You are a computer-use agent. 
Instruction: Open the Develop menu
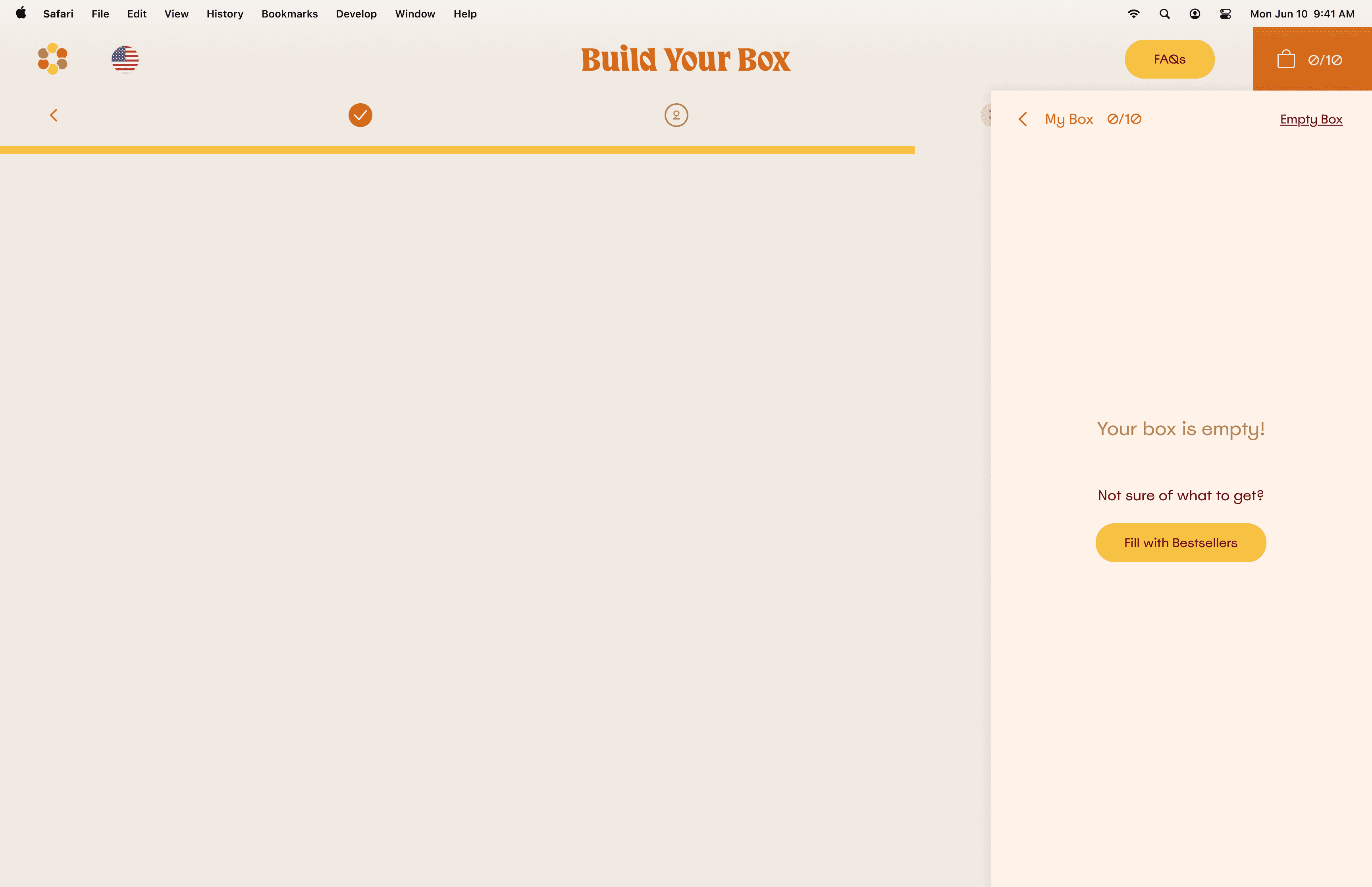point(356,14)
